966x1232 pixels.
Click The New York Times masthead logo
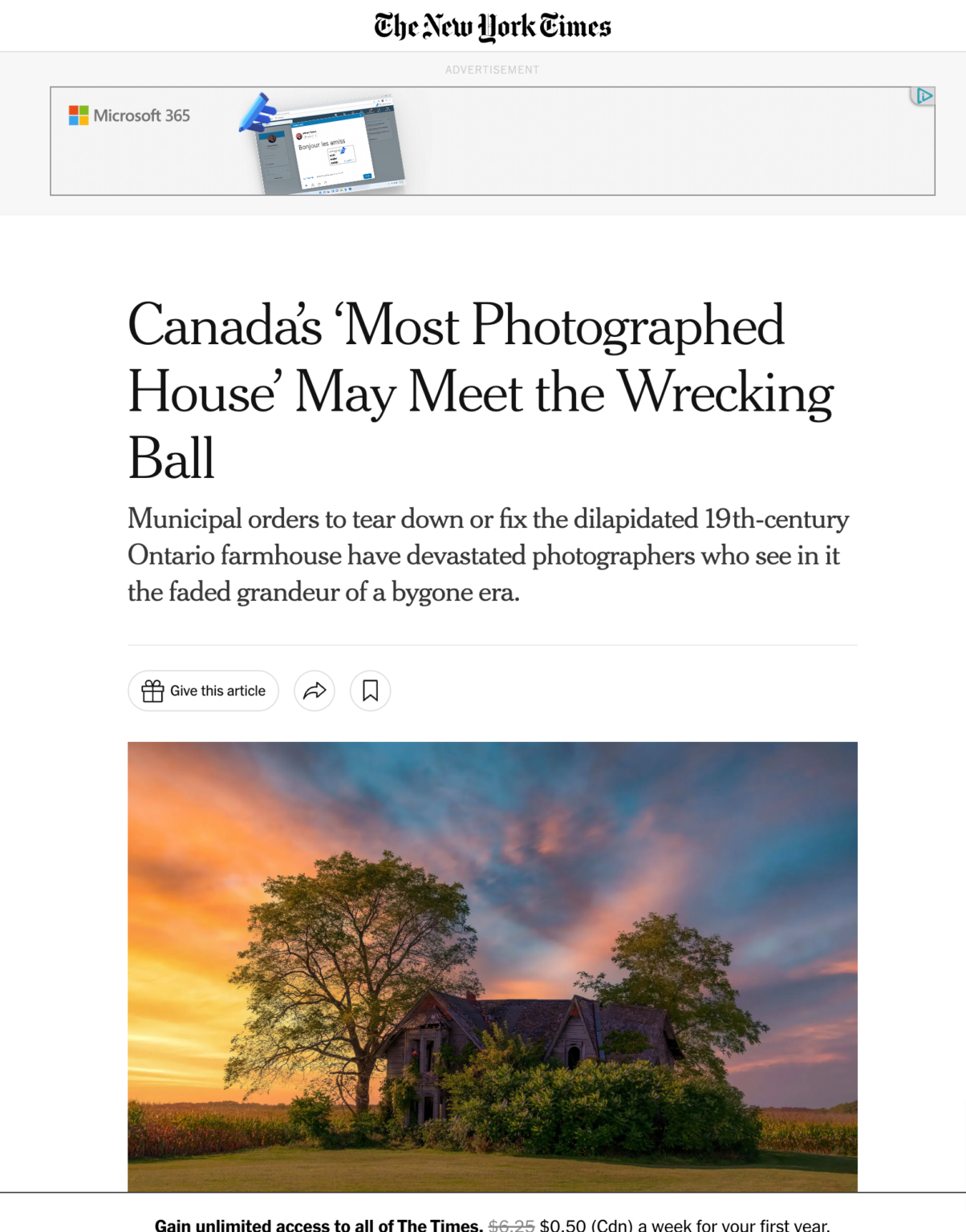tap(490, 25)
